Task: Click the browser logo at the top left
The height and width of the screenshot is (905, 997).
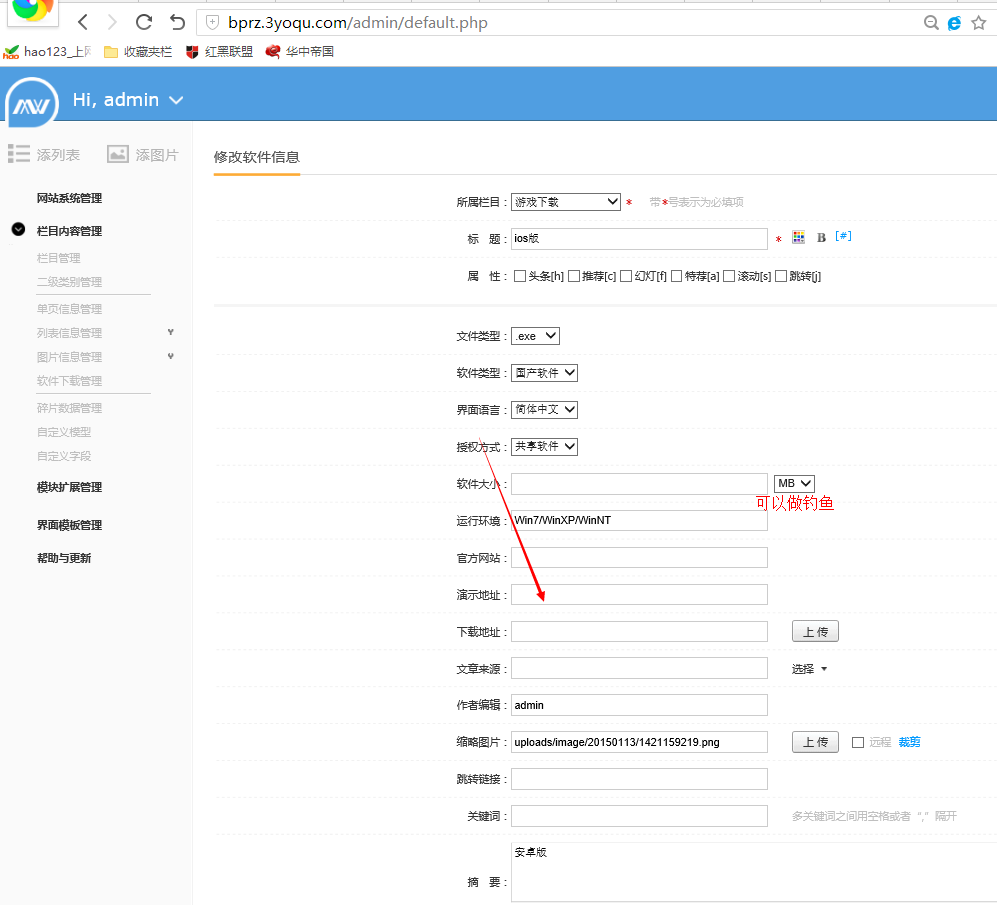Action: [x=32, y=11]
